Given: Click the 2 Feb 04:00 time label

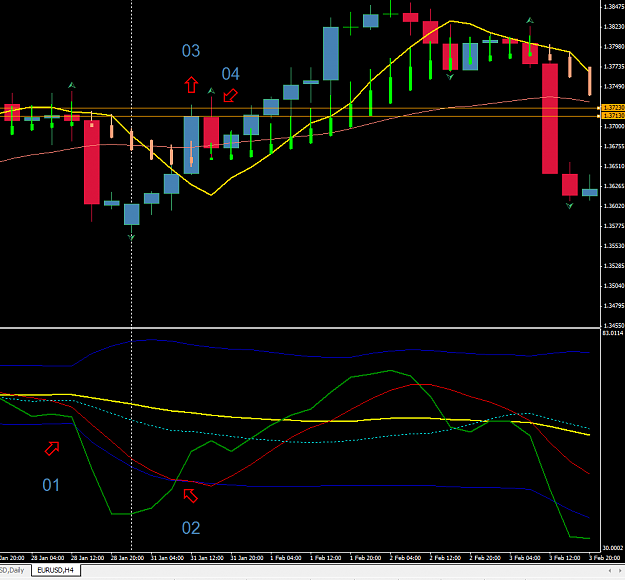Looking at the screenshot, I should click(405, 558).
